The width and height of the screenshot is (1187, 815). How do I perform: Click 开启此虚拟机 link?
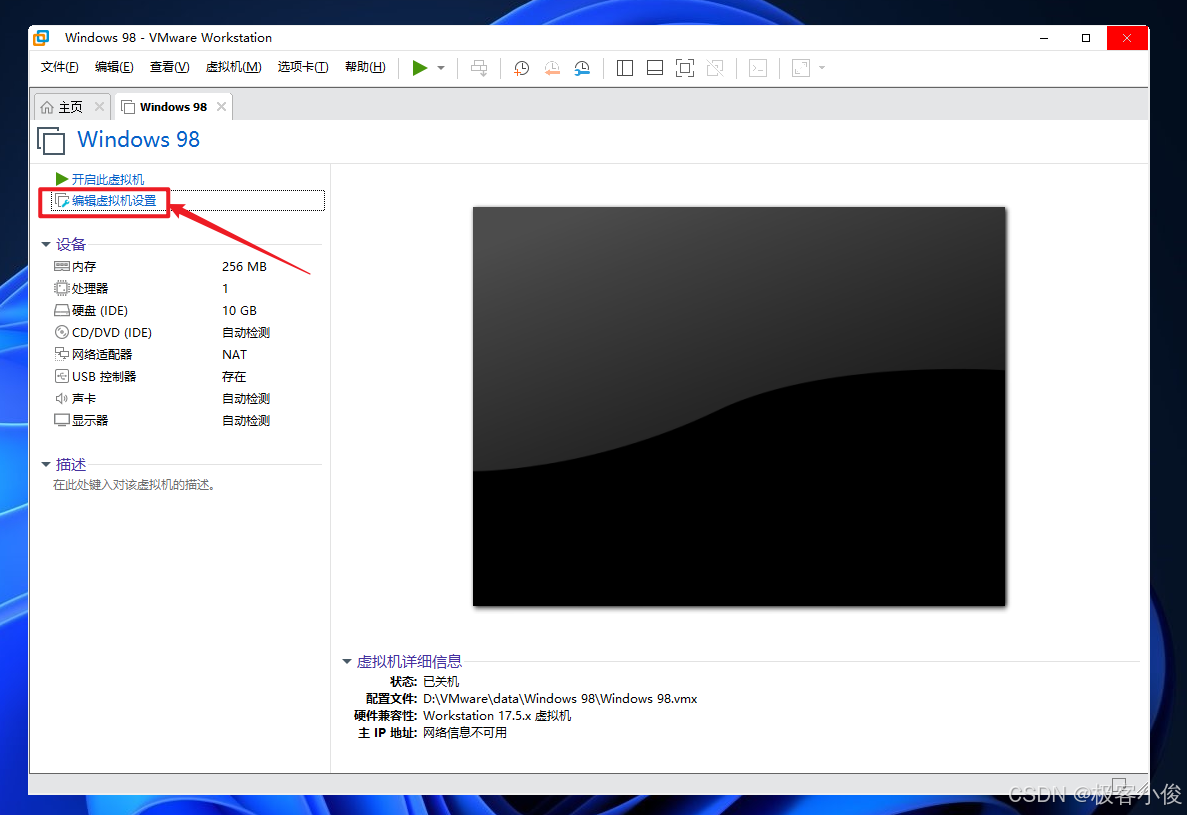tap(107, 179)
